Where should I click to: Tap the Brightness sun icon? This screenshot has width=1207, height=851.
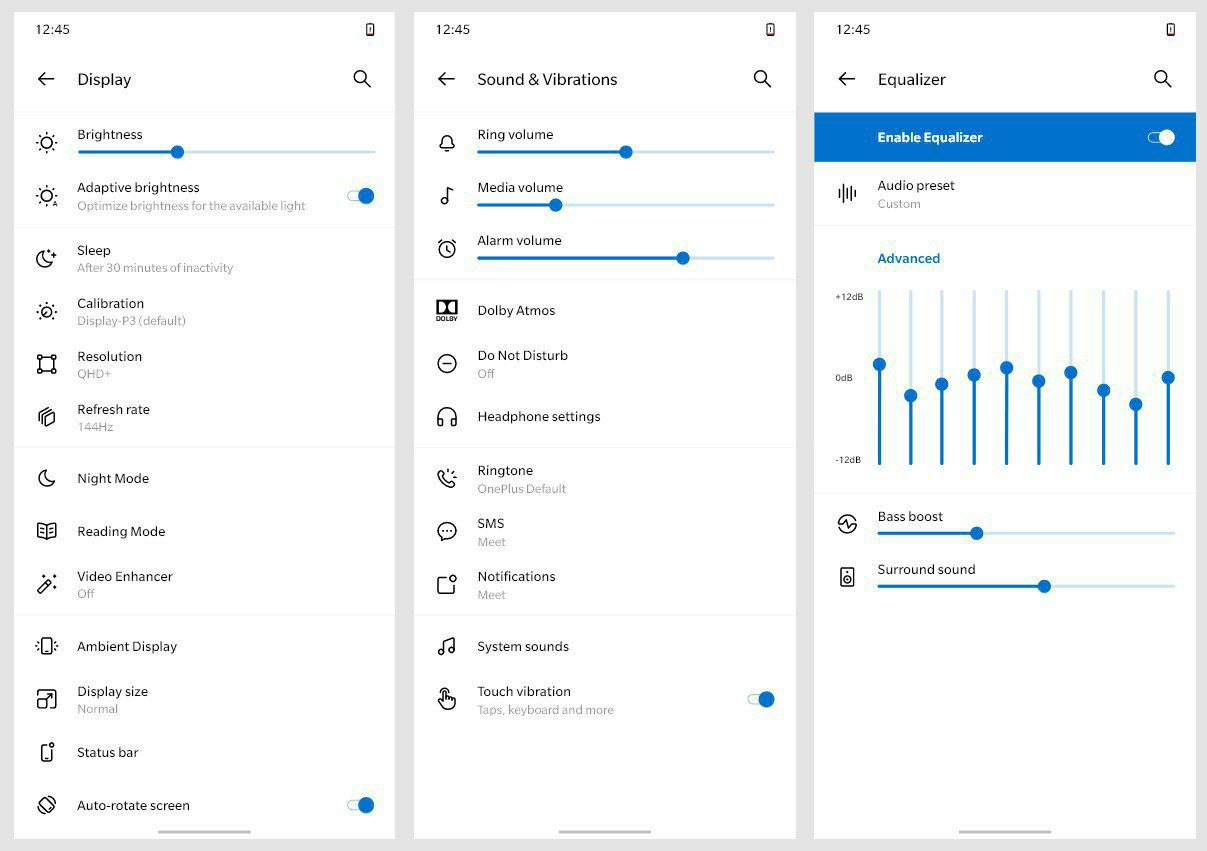(46, 143)
